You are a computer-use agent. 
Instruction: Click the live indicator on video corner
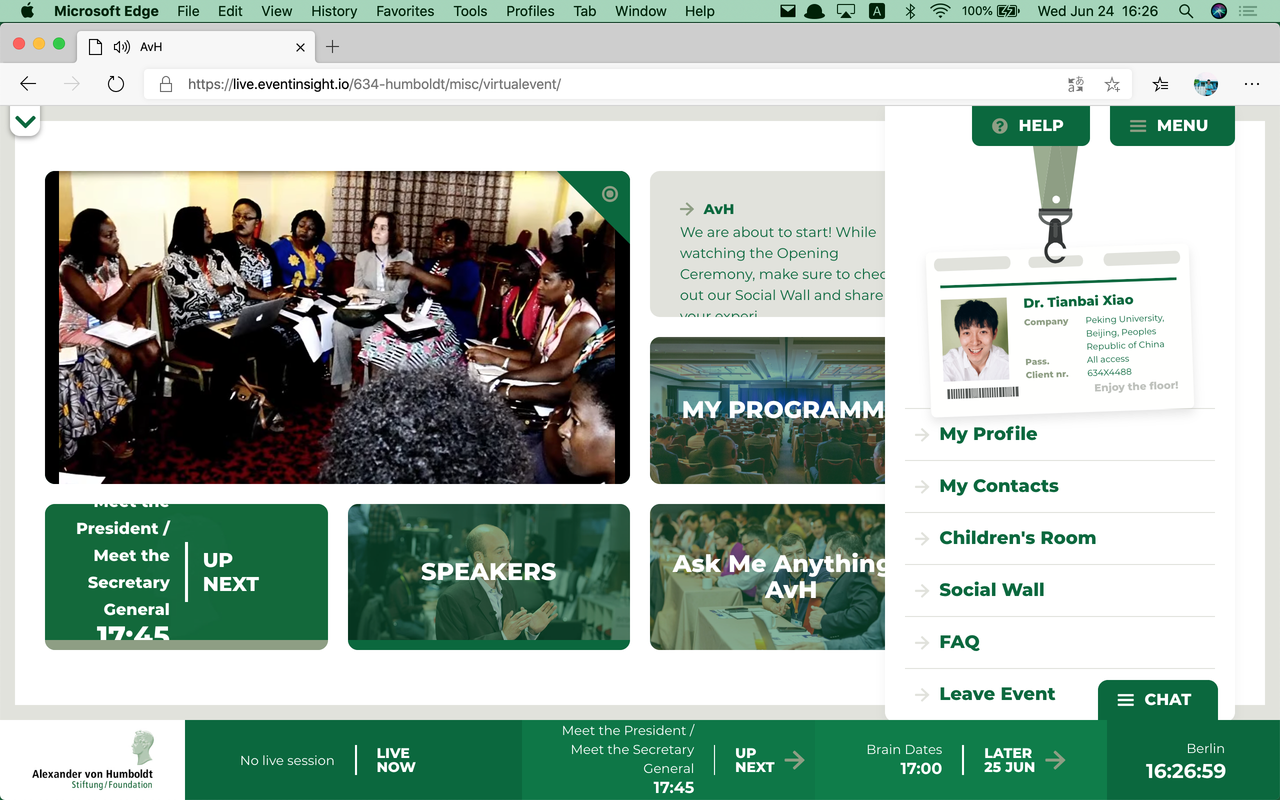point(610,194)
